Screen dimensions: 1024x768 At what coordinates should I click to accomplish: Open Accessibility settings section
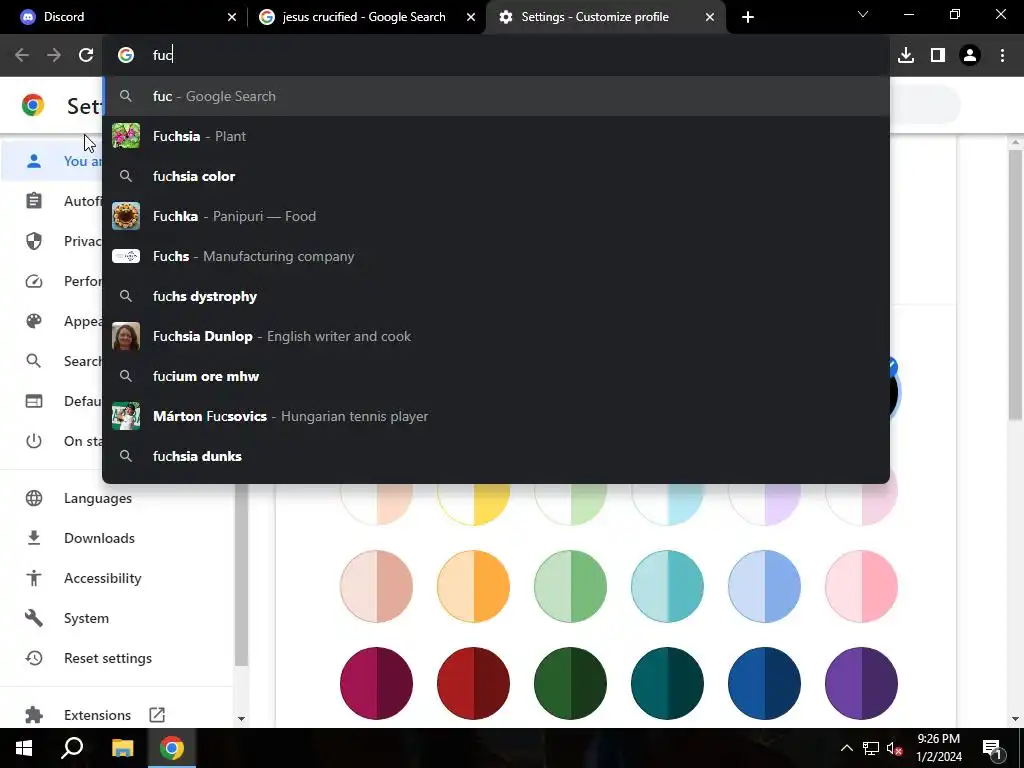[x=103, y=578]
